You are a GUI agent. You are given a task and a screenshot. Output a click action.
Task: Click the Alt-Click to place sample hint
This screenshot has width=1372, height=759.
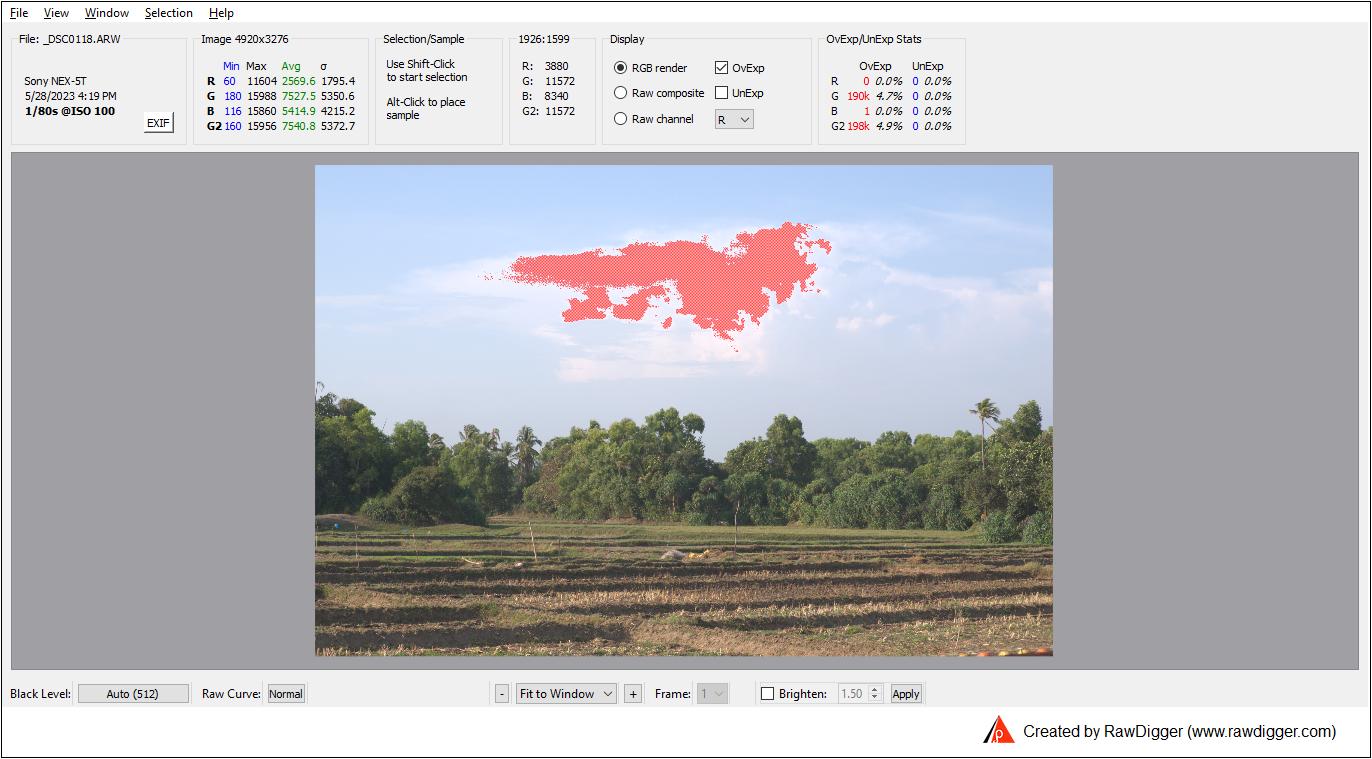(426, 108)
